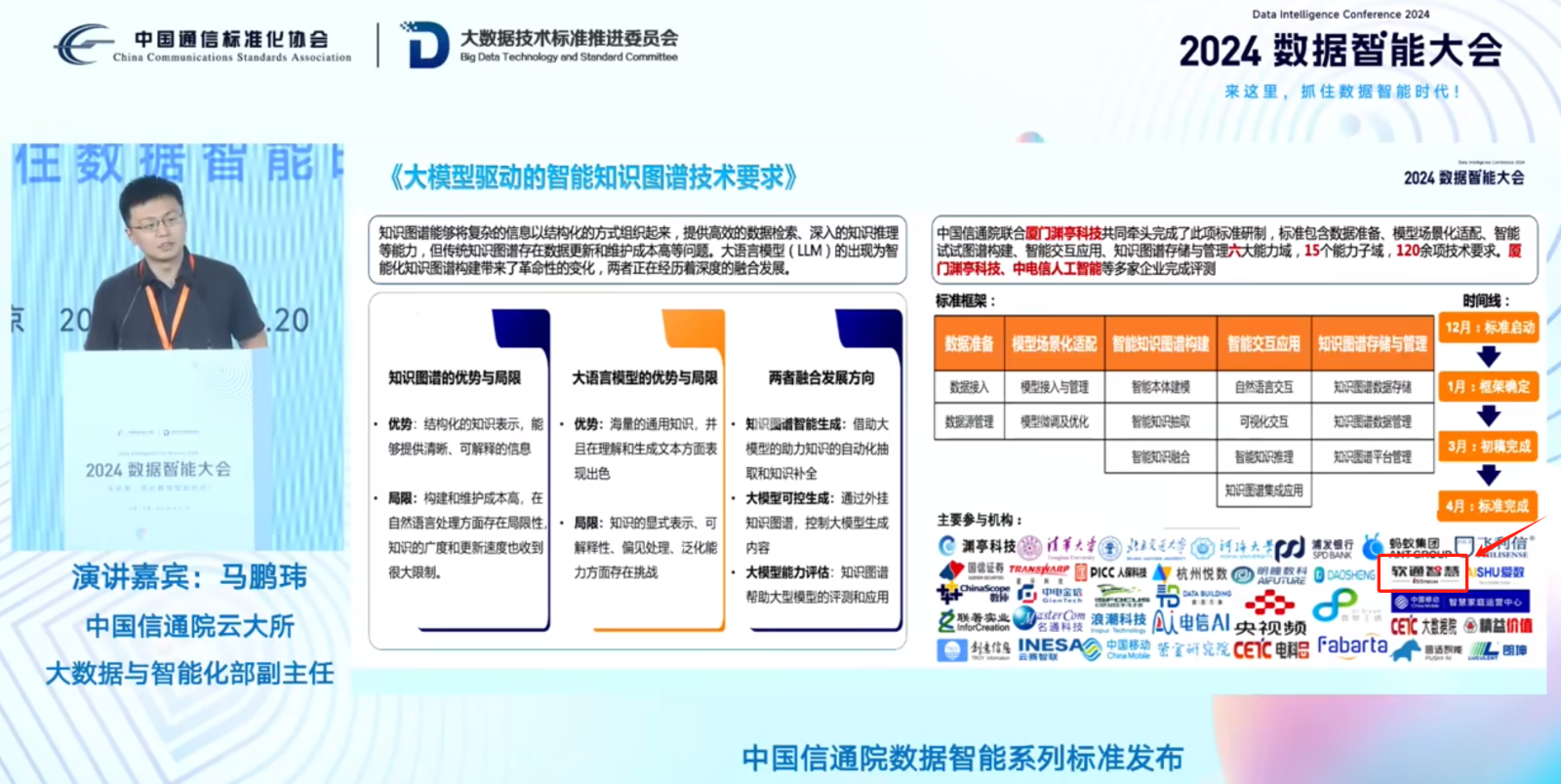
Task: Click the speaker video thumbnail
Action: [178, 346]
